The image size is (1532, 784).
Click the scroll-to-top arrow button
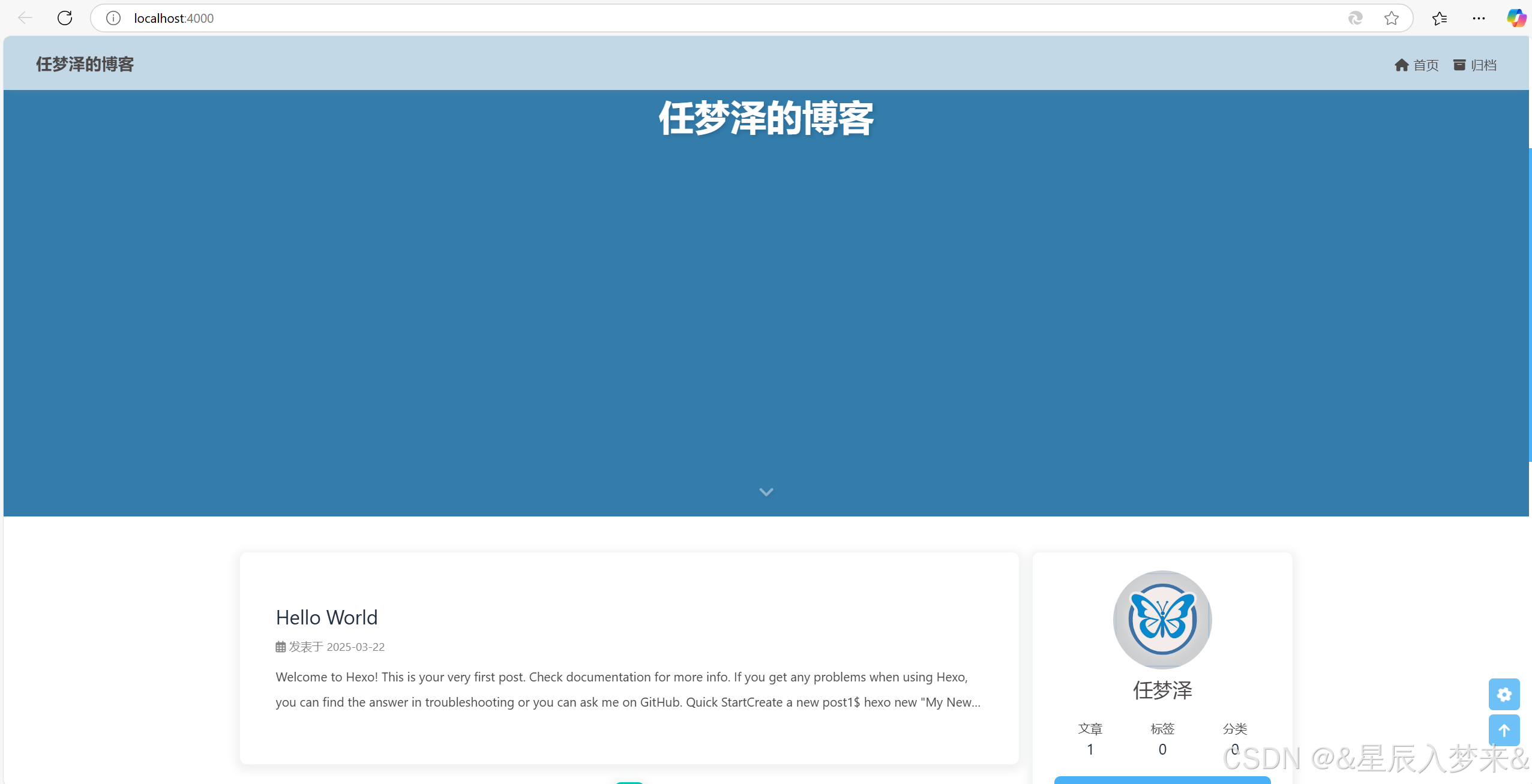pyautogui.click(x=1505, y=731)
